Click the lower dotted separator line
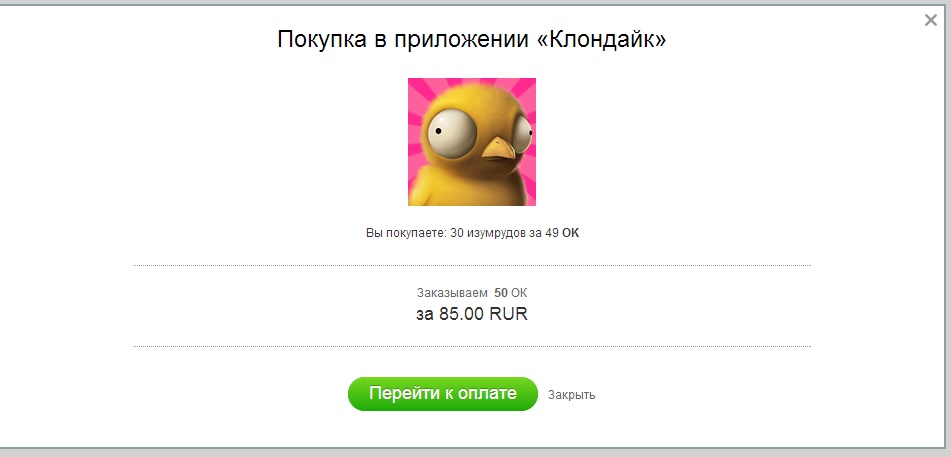This screenshot has height=457, width=951. (x=472, y=347)
